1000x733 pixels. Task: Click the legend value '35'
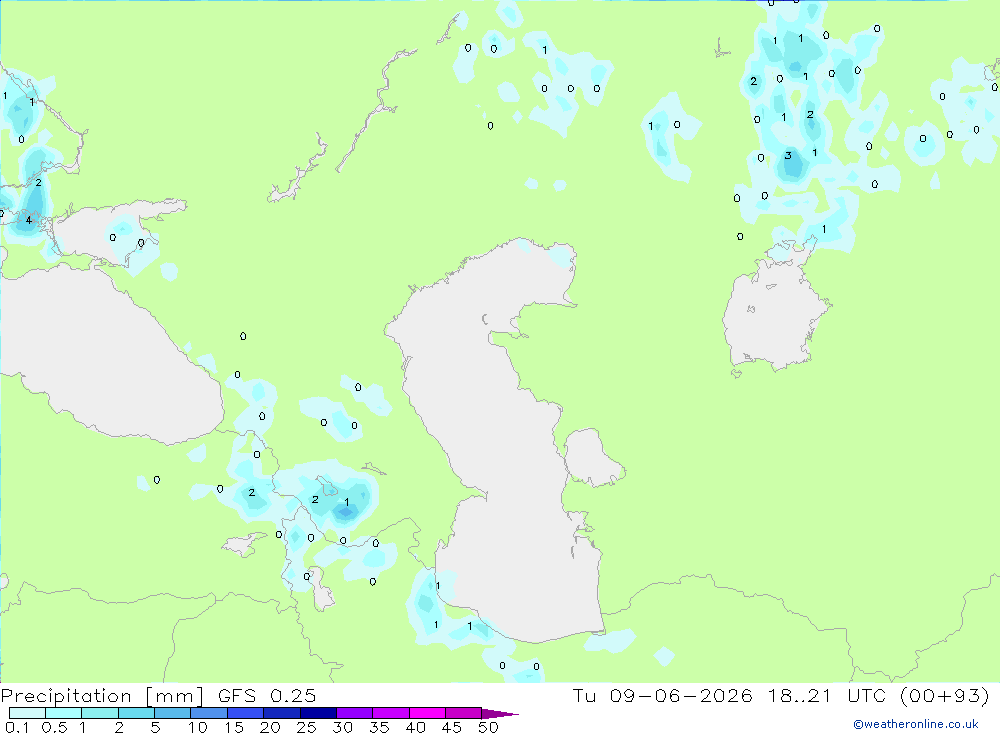379,727
